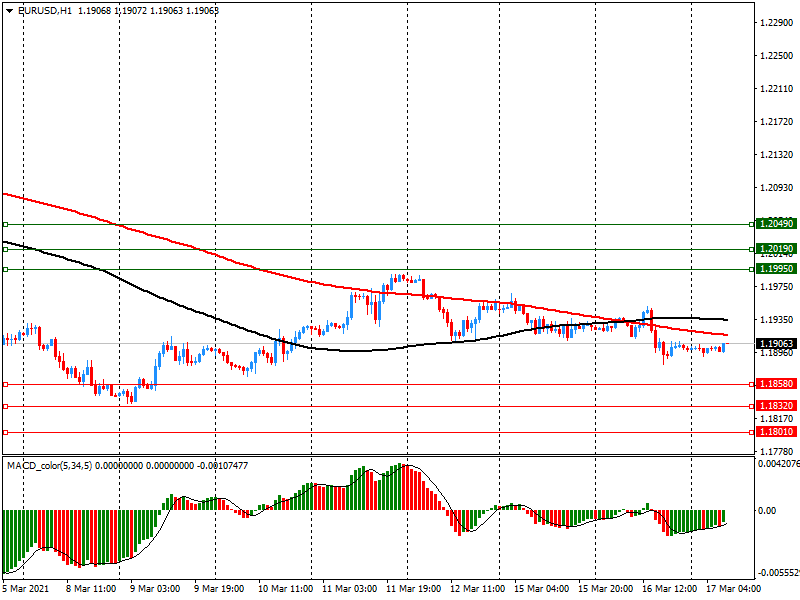
Task: Grab the right handle of the 1.20190 line
Action: [752, 249]
